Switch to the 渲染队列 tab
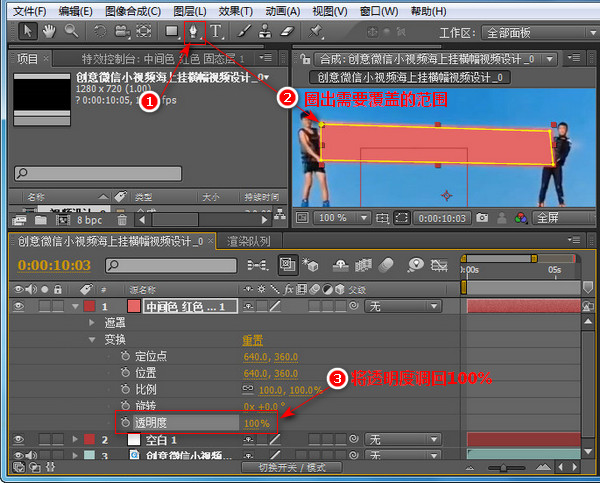Image resolution: width=600 pixels, height=483 pixels. pos(249,241)
